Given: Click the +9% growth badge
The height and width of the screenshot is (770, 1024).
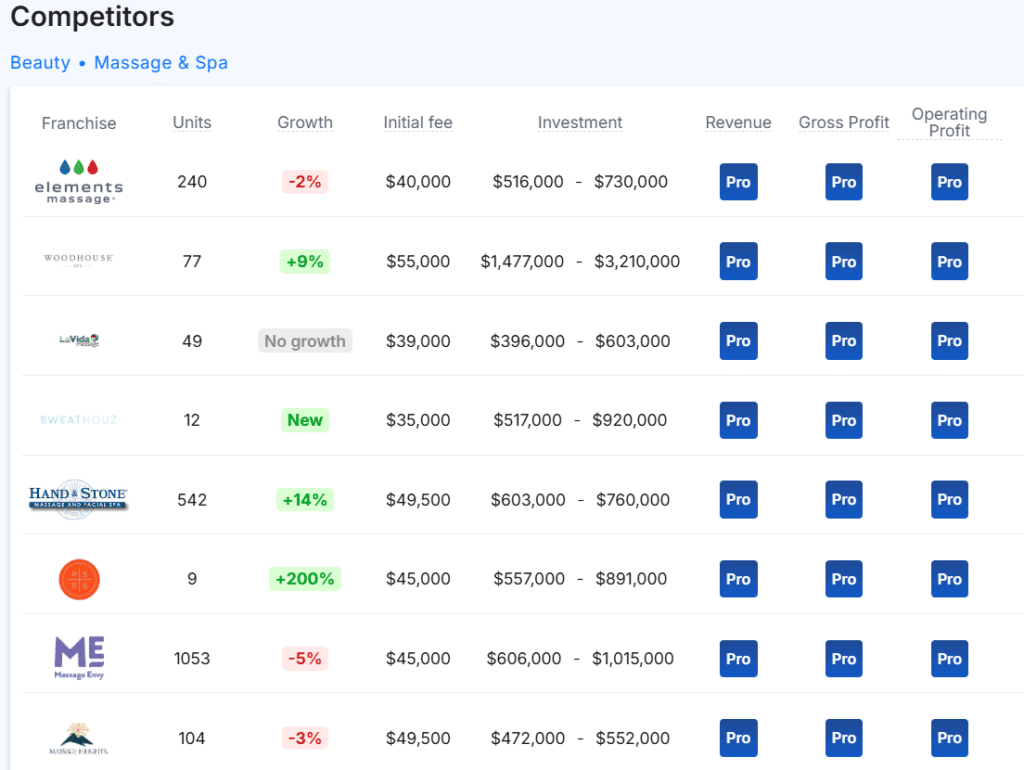Looking at the screenshot, I should 305,261.
